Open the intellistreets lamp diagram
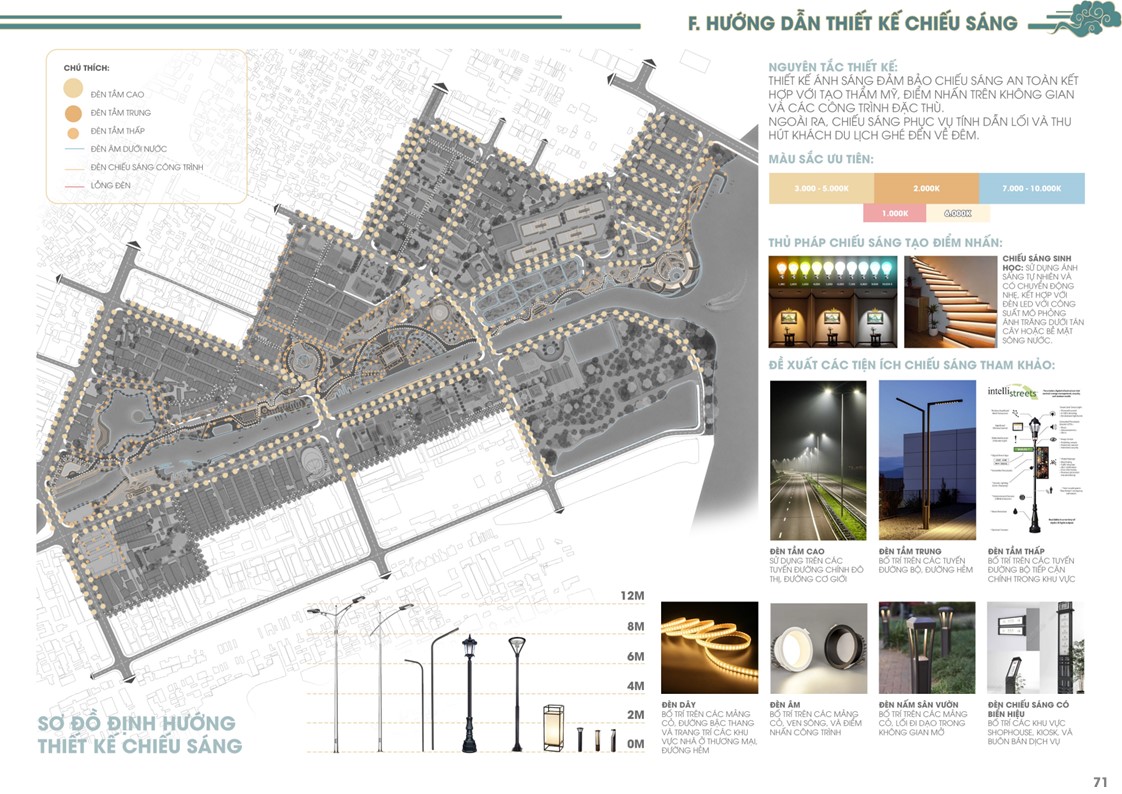The width and height of the screenshot is (1122, 794). 1034,460
